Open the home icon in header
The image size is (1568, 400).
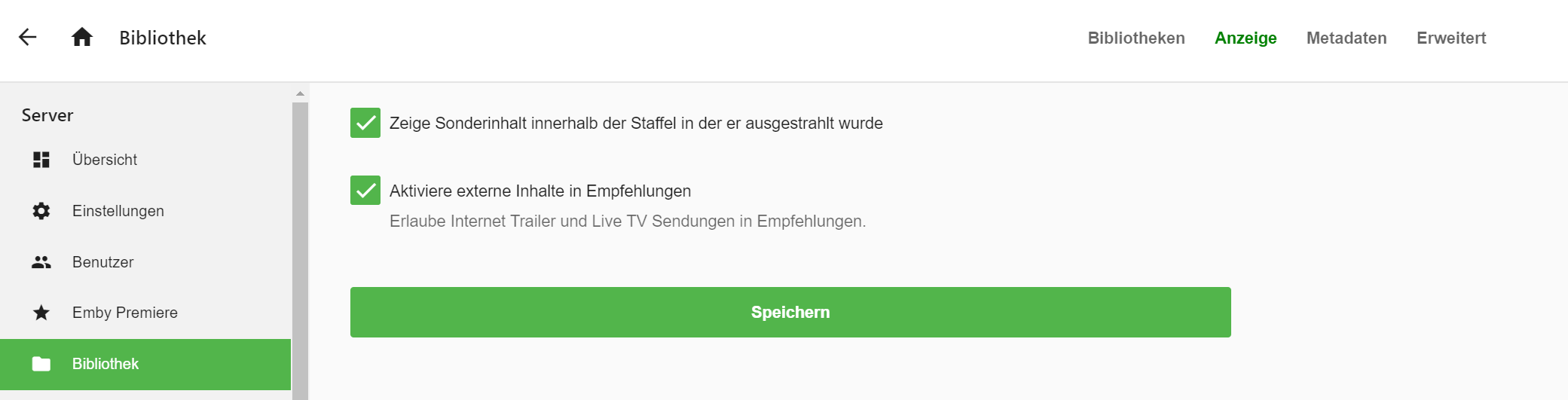point(82,37)
